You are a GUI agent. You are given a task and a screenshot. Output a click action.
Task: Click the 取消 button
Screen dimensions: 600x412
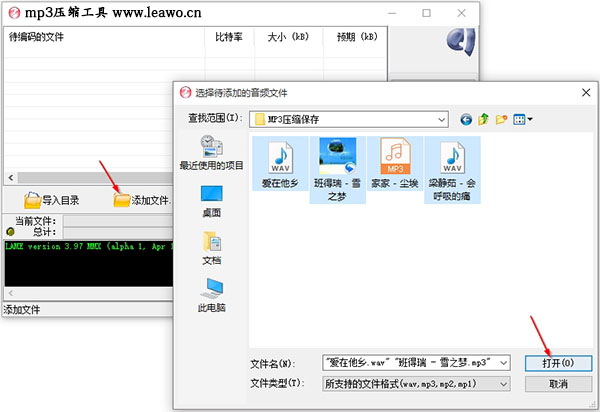click(x=558, y=384)
